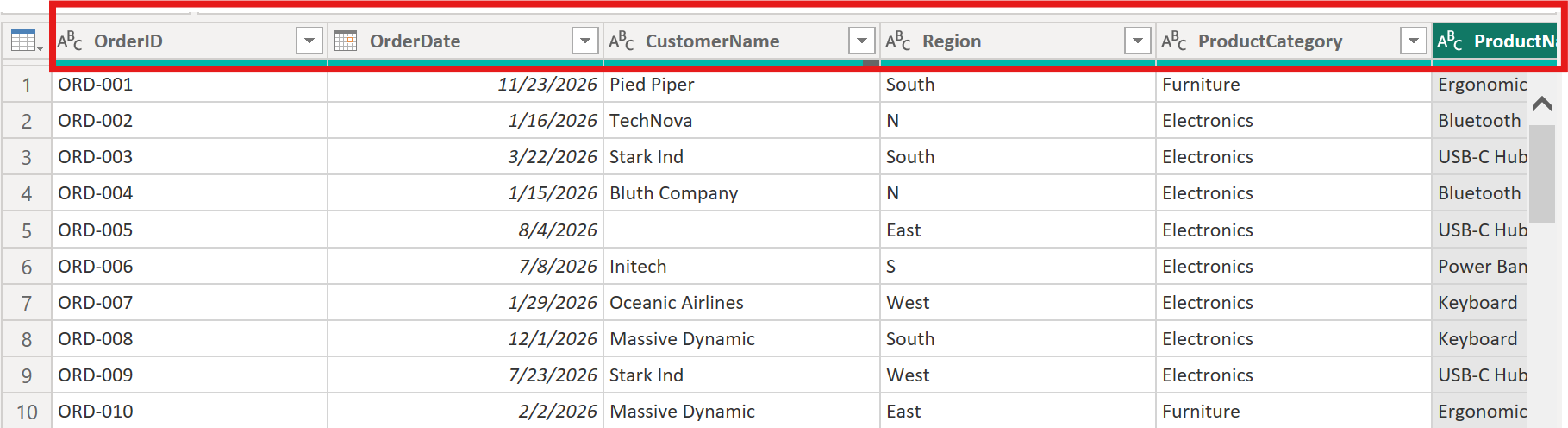Click the CustomerName data type icon

click(622, 41)
